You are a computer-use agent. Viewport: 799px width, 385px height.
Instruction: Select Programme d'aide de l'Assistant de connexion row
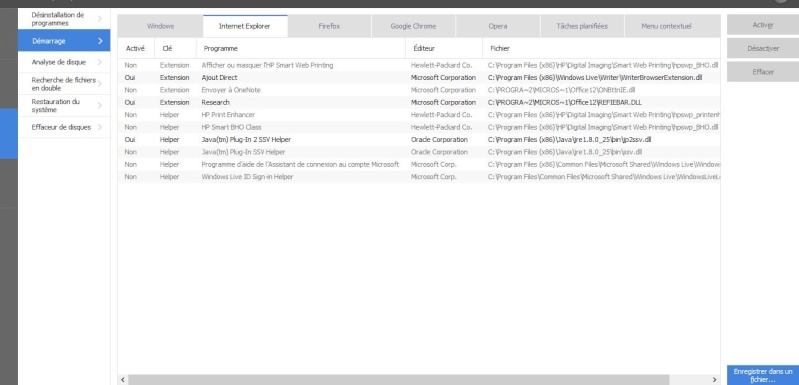click(419, 164)
